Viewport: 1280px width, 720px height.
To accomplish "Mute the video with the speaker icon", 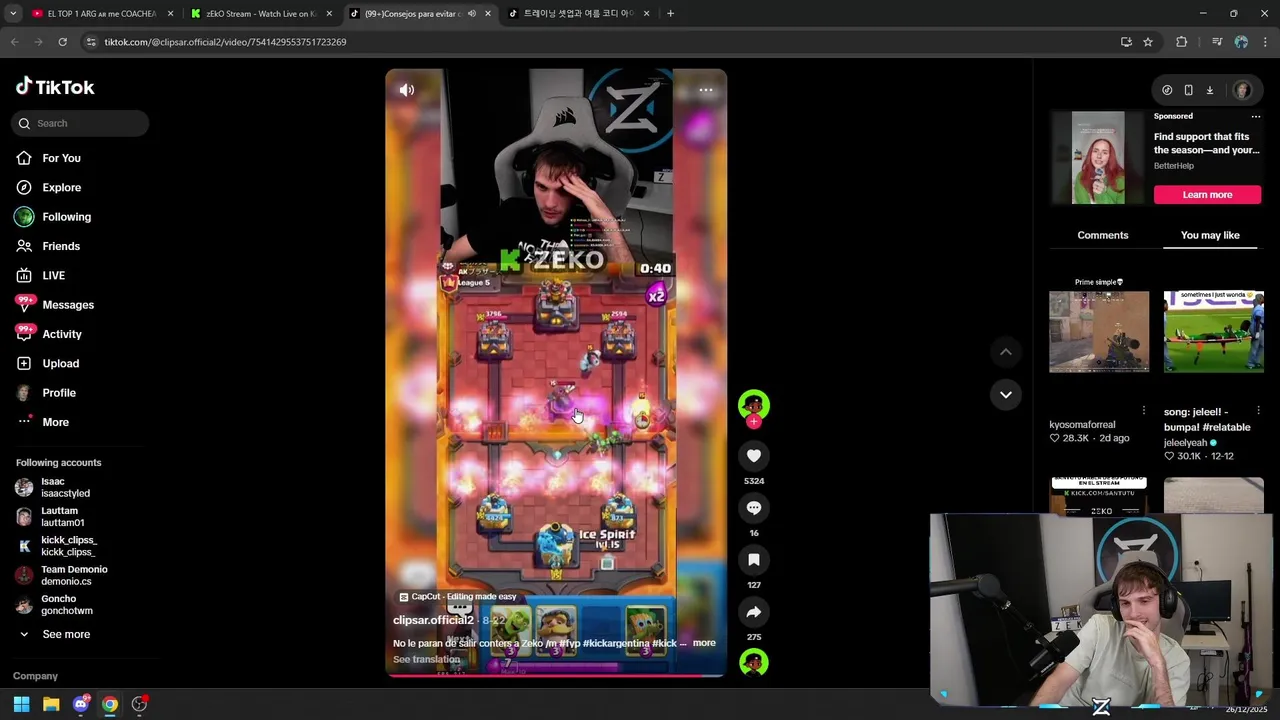I will pos(407,90).
